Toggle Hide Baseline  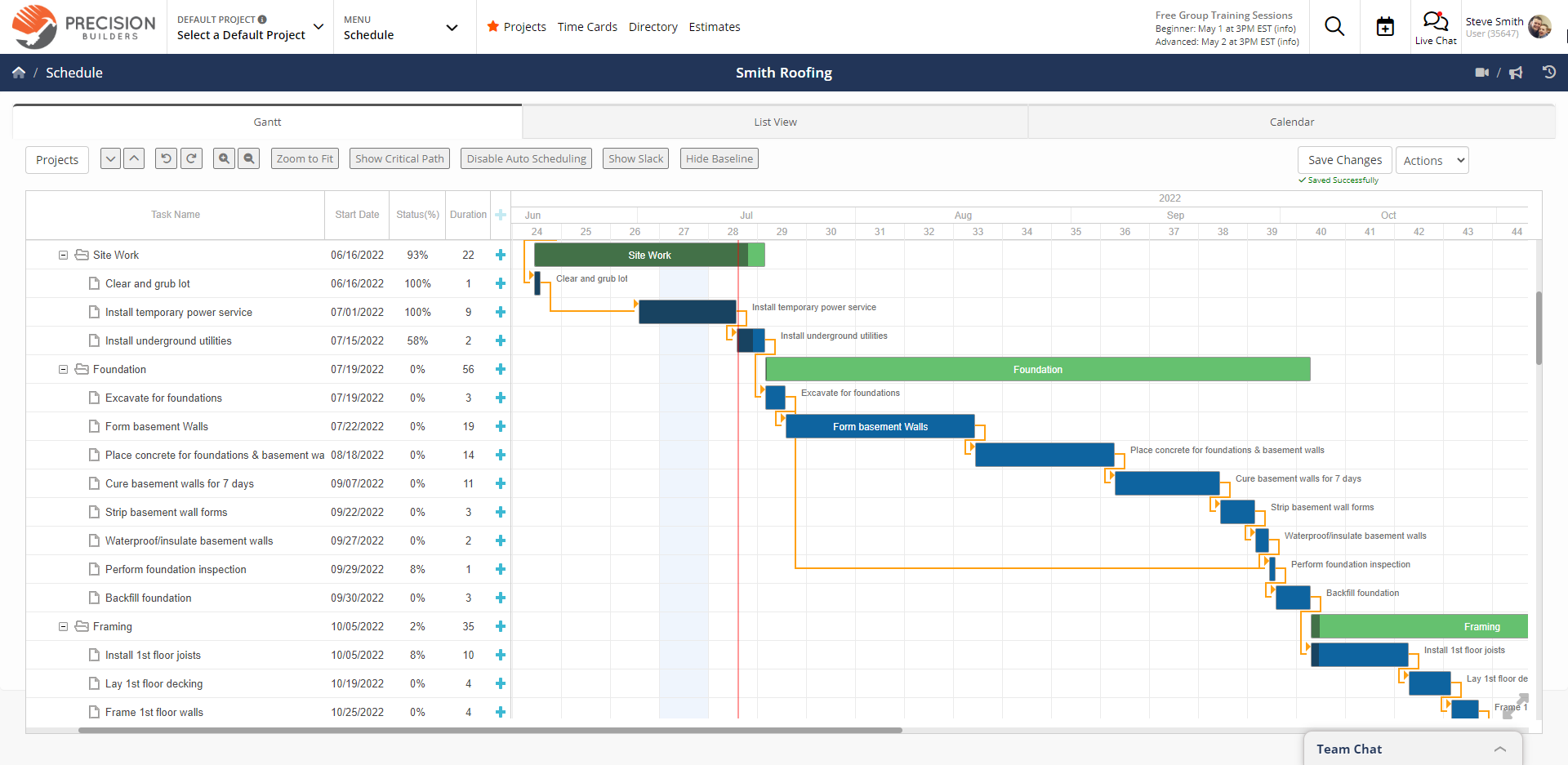pos(719,158)
